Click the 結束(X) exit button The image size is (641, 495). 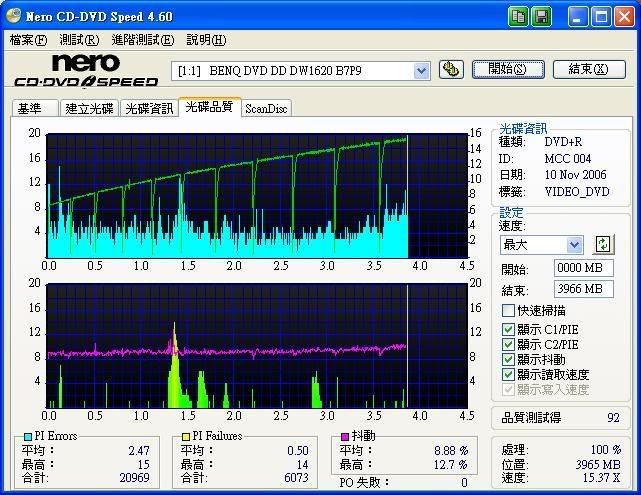click(589, 69)
